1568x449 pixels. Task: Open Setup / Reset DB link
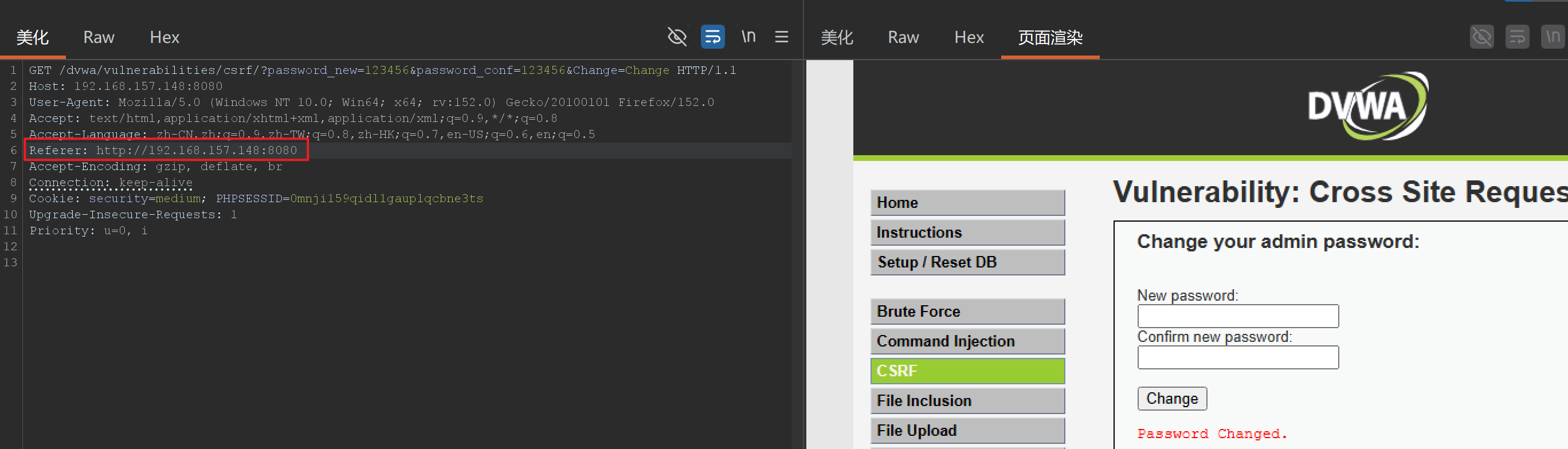click(967, 262)
